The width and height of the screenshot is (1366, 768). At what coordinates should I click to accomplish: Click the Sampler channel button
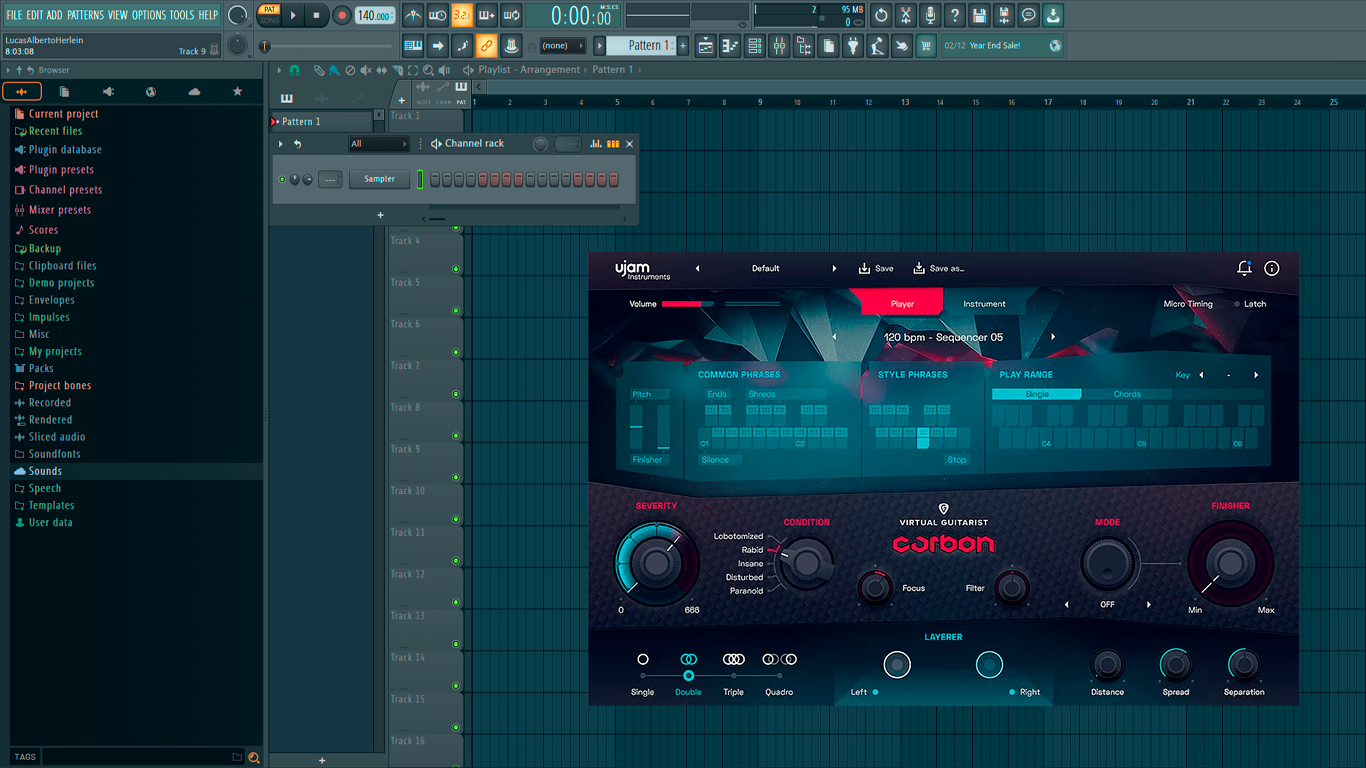click(x=379, y=179)
